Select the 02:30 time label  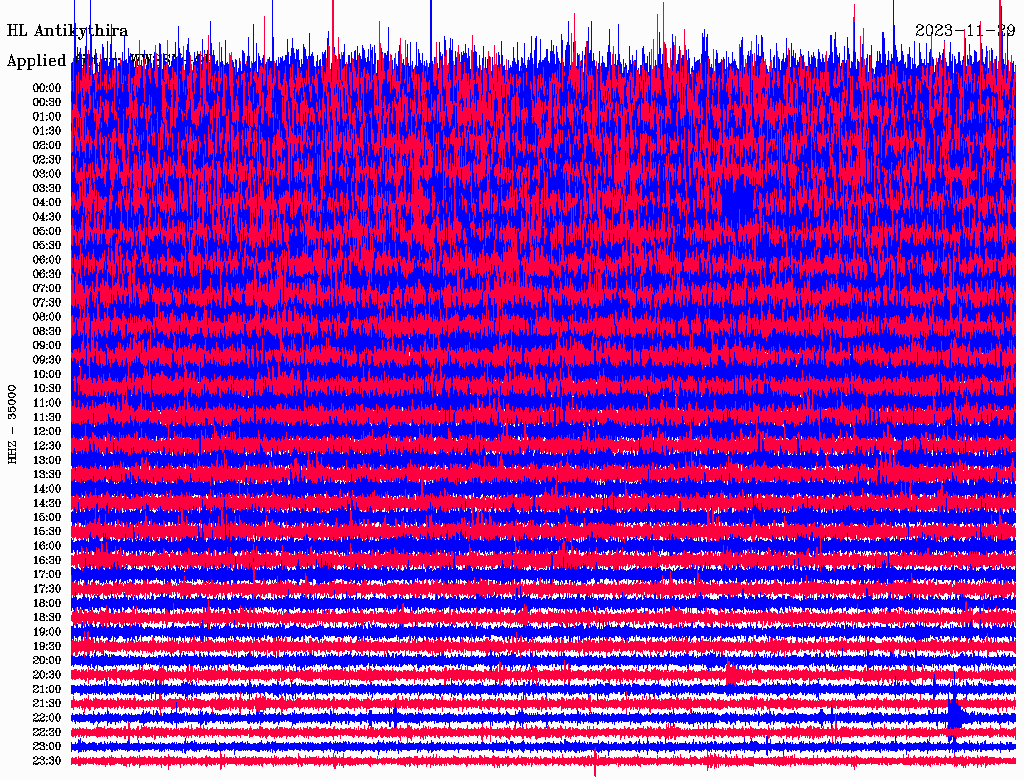coord(47,160)
